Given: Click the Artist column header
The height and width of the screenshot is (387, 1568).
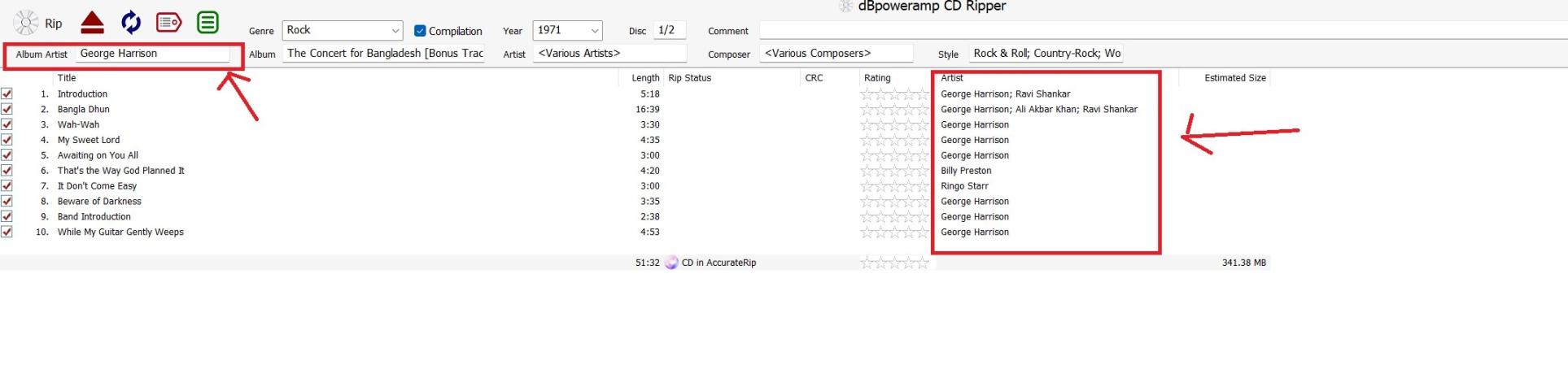Looking at the screenshot, I should [951, 78].
